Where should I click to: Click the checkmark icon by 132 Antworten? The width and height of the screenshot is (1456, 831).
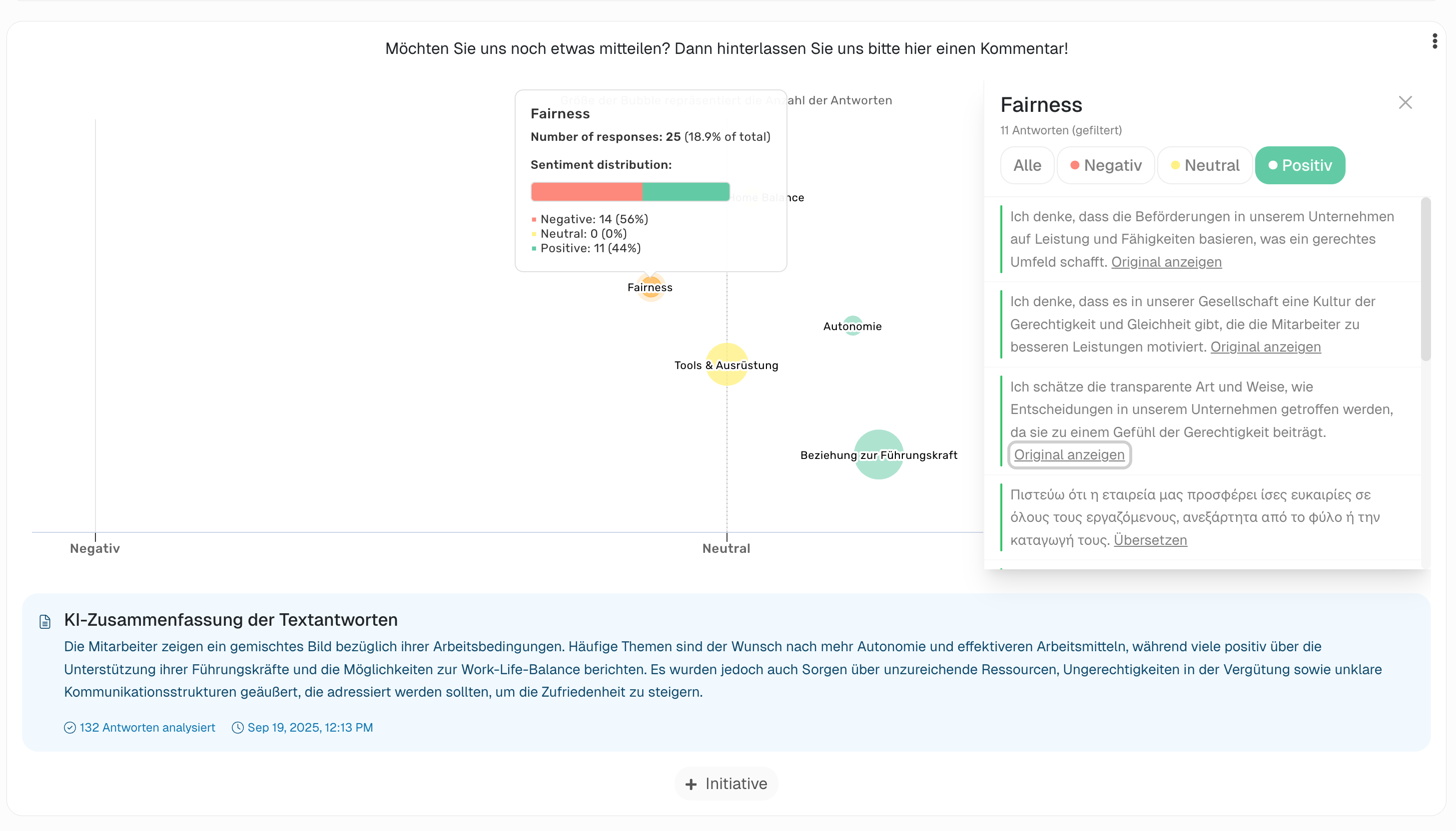(69, 728)
